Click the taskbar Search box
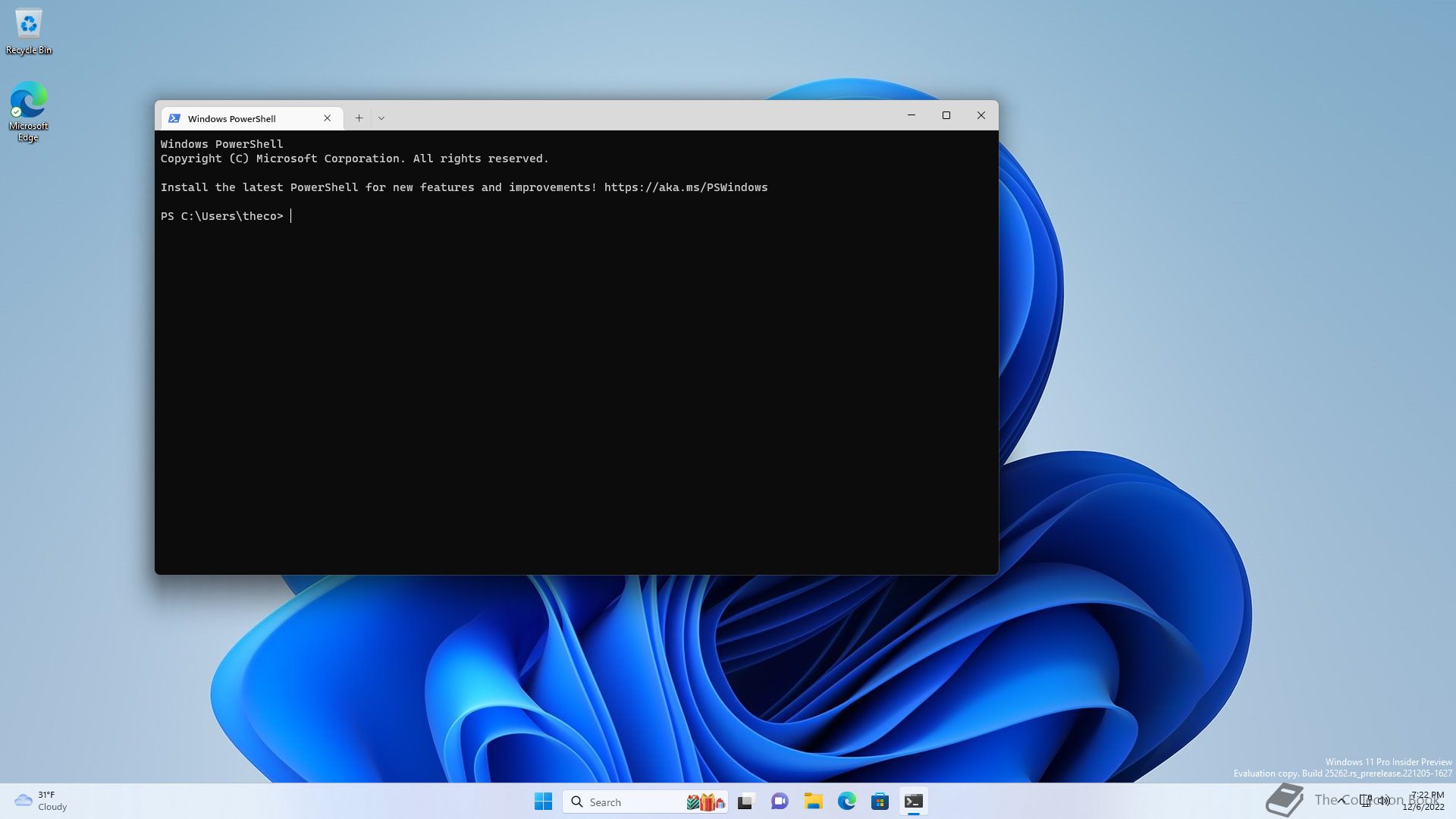The height and width of the screenshot is (819, 1456). tap(645, 802)
